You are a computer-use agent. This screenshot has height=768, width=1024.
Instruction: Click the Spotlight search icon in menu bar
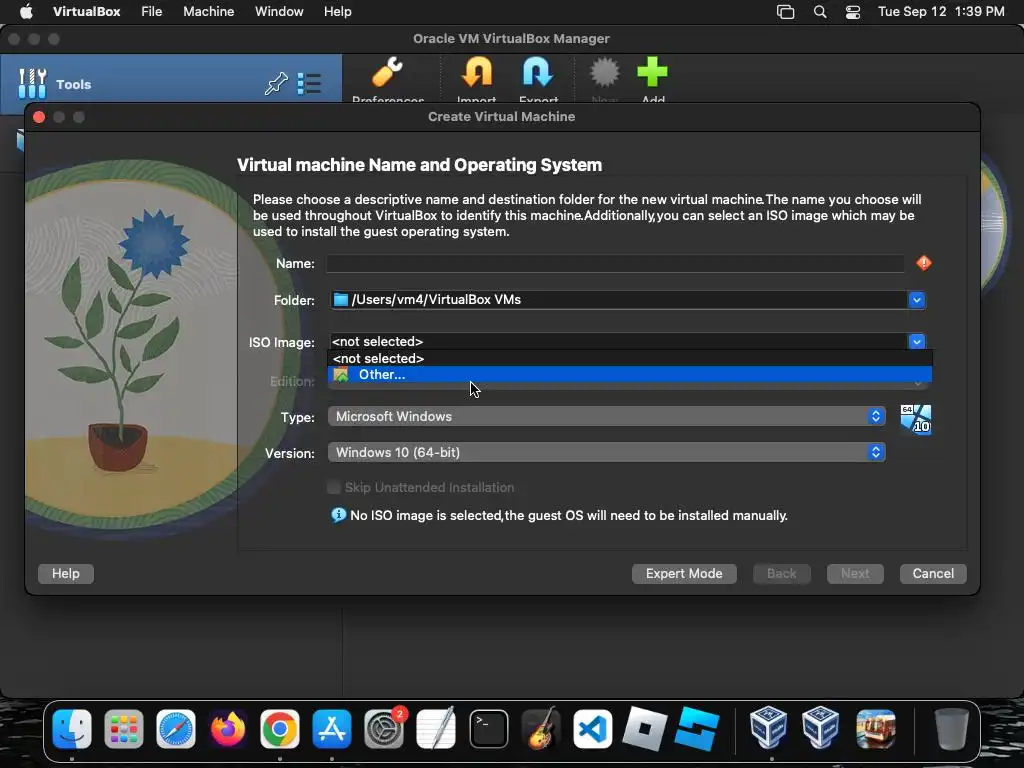pos(820,12)
